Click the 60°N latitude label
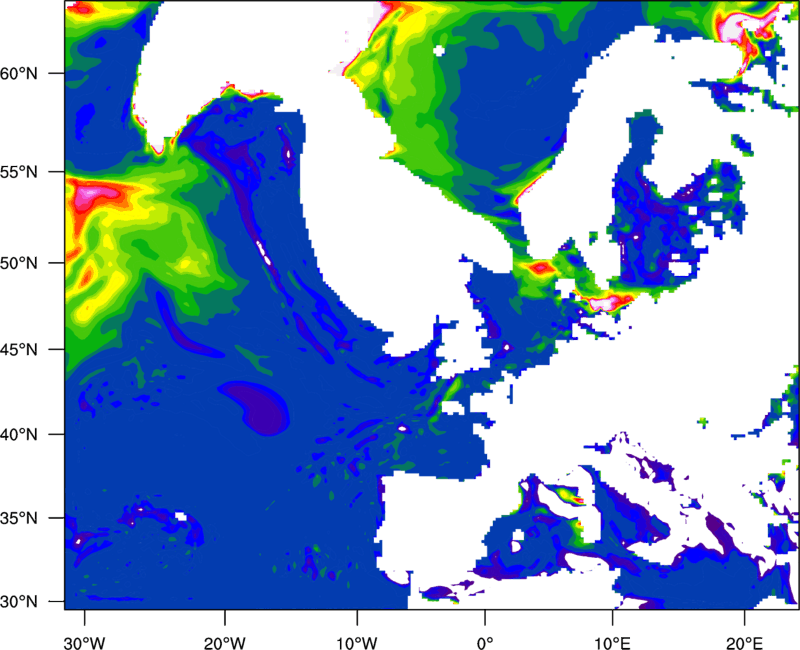The height and width of the screenshot is (650, 800). coord(19,73)
